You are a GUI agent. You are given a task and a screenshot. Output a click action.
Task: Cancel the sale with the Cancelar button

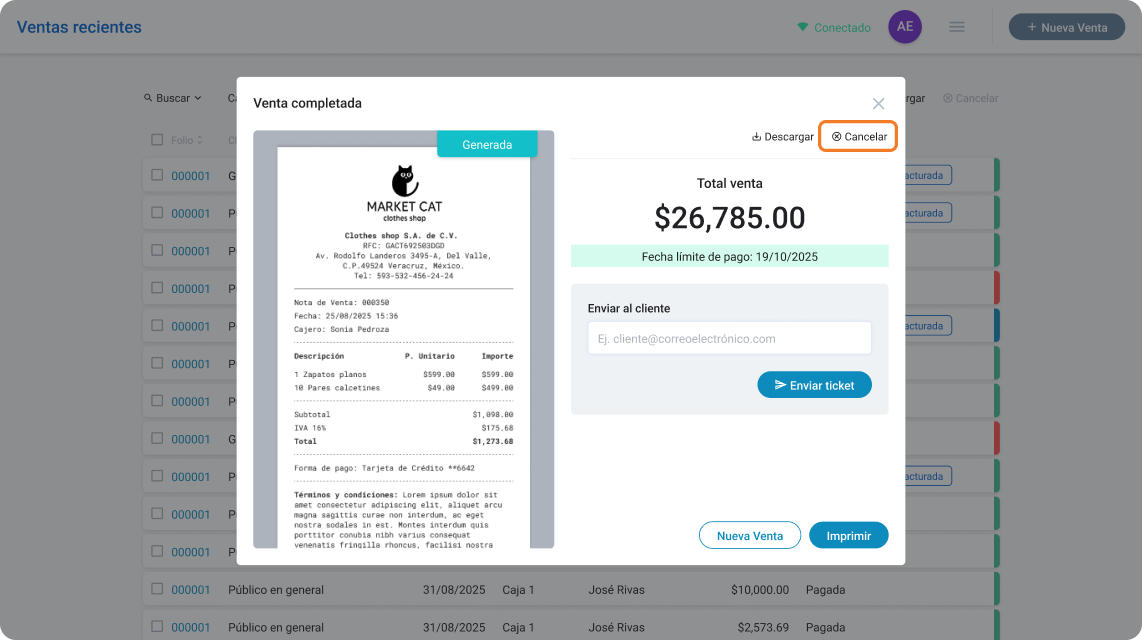point(859,137)
